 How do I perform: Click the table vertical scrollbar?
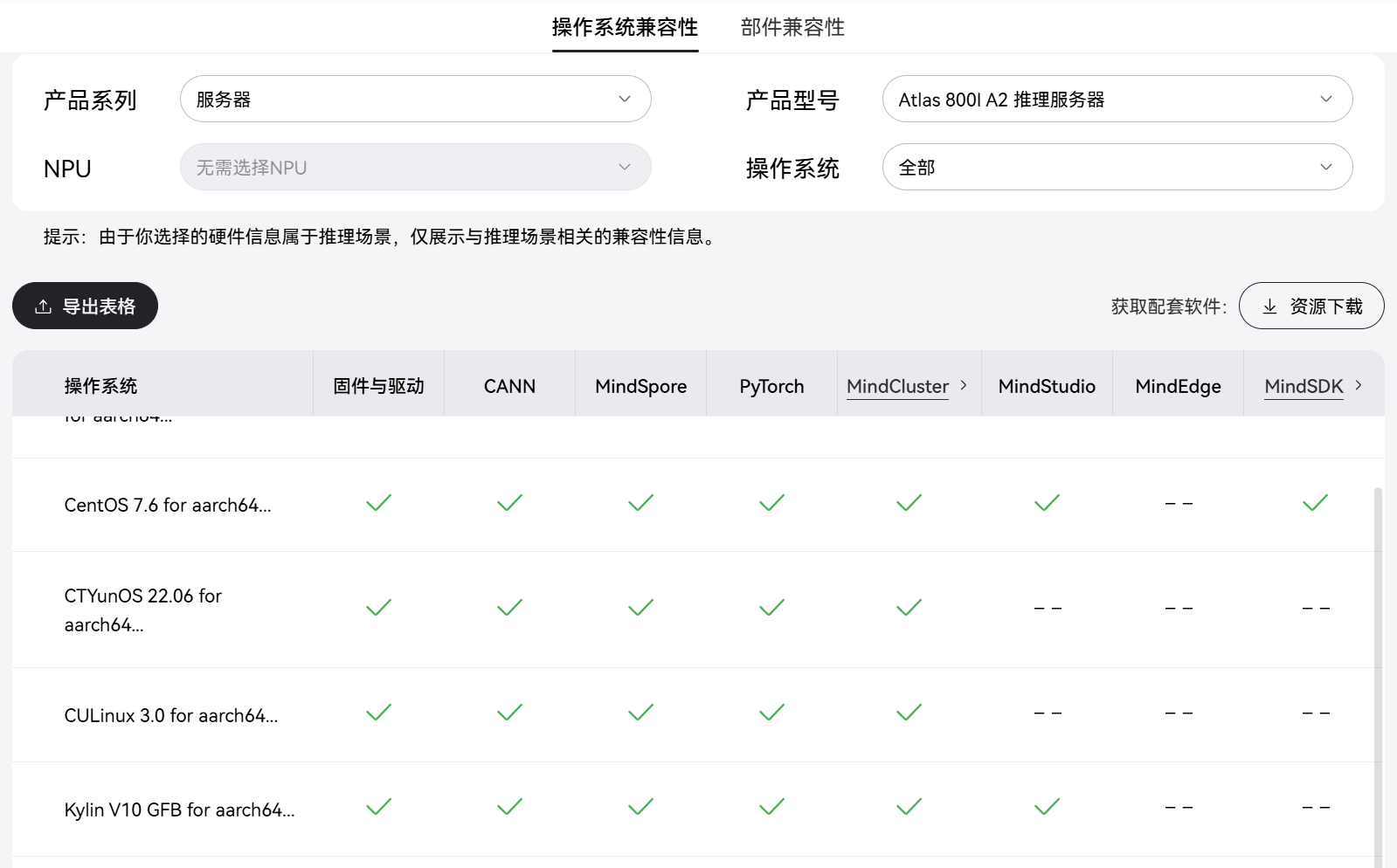point(1378,678)
